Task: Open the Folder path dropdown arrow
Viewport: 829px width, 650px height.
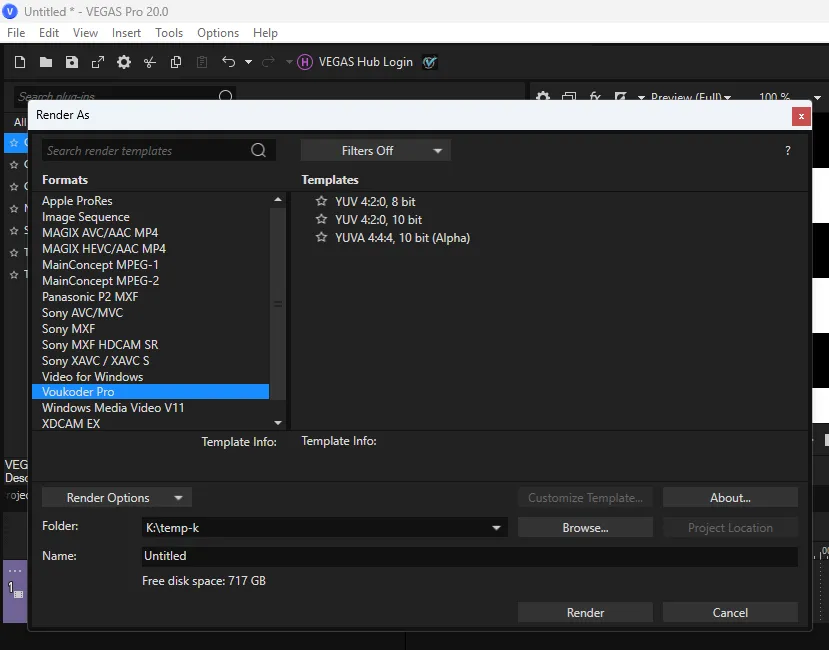Action: click(496, 528)
